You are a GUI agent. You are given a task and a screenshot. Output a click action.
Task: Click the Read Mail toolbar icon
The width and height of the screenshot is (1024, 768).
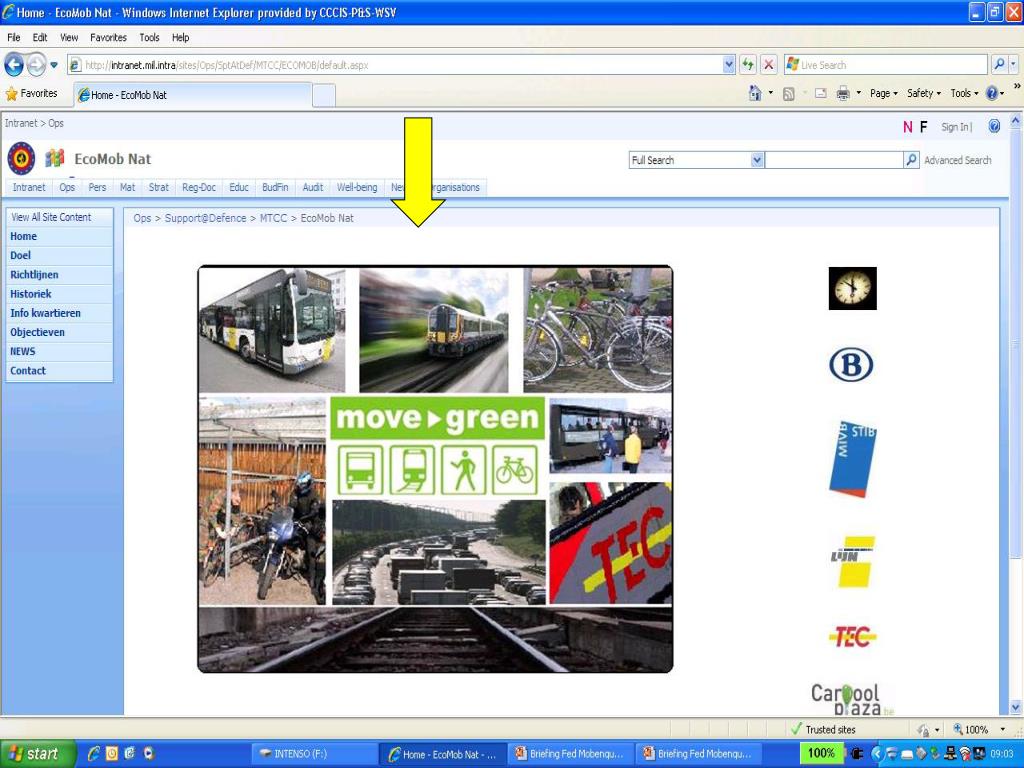click(x=820, y=93)
